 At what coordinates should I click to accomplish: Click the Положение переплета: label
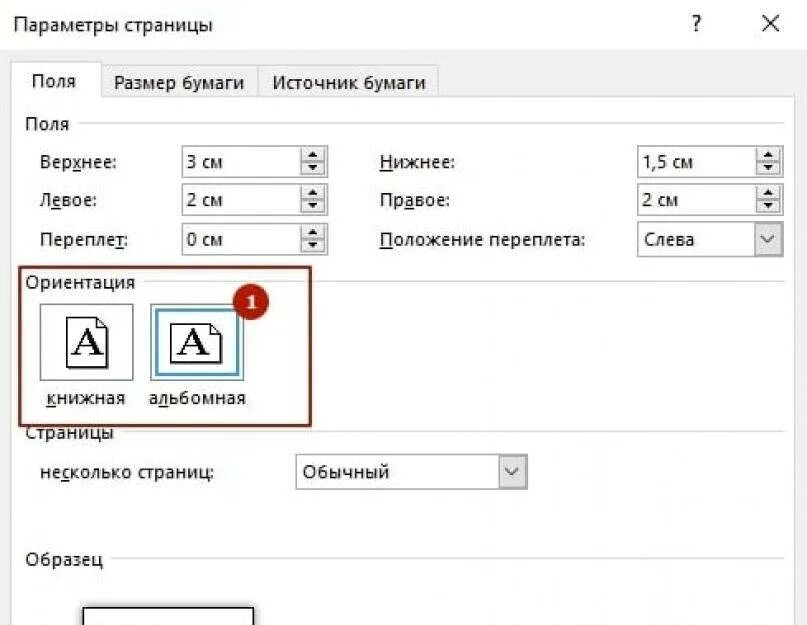tap(483, 239)
